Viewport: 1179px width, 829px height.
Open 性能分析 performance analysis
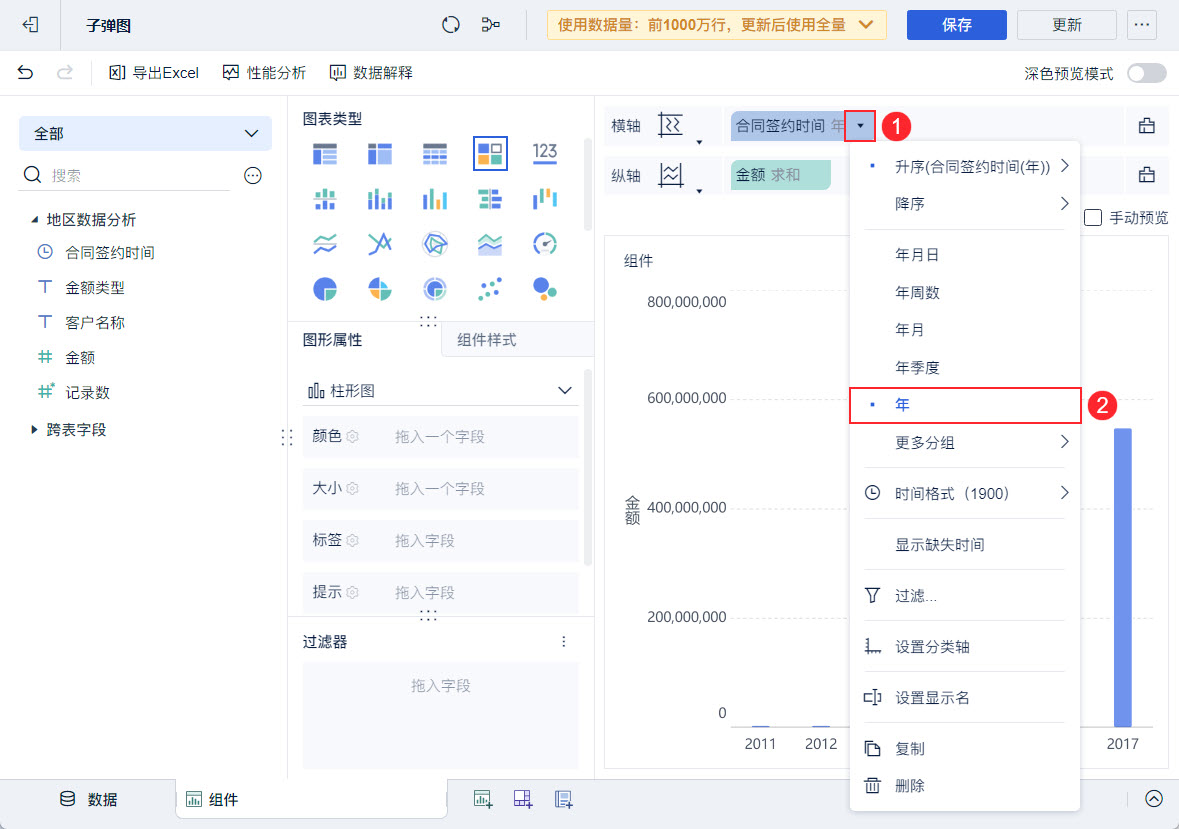point(265,72)
